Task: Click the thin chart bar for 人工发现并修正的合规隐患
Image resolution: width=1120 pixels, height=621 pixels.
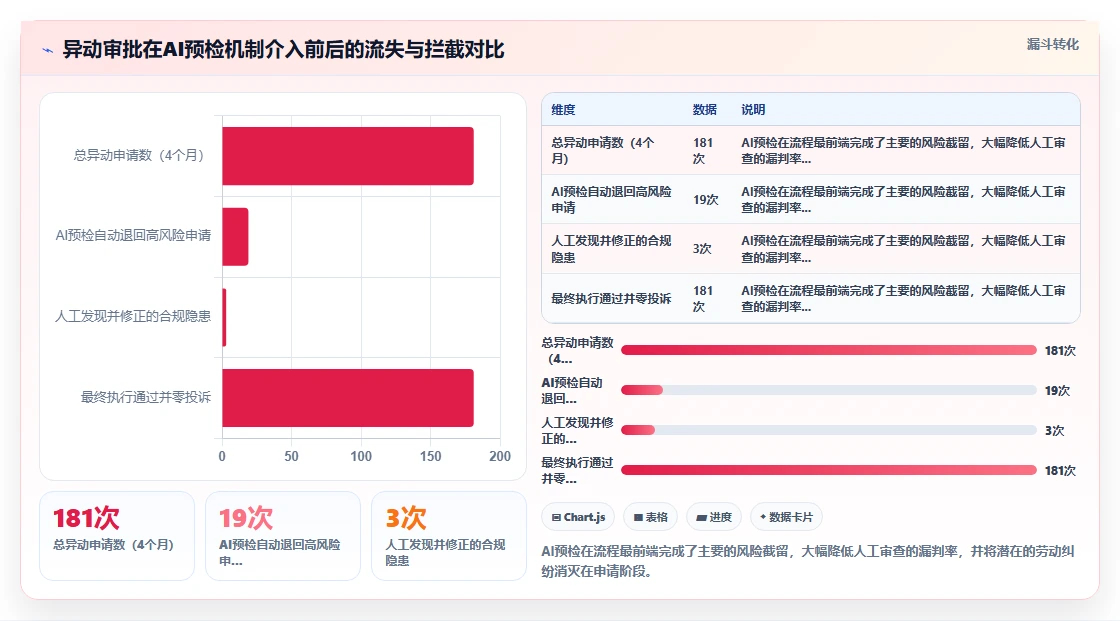Action: pos(224,317)
